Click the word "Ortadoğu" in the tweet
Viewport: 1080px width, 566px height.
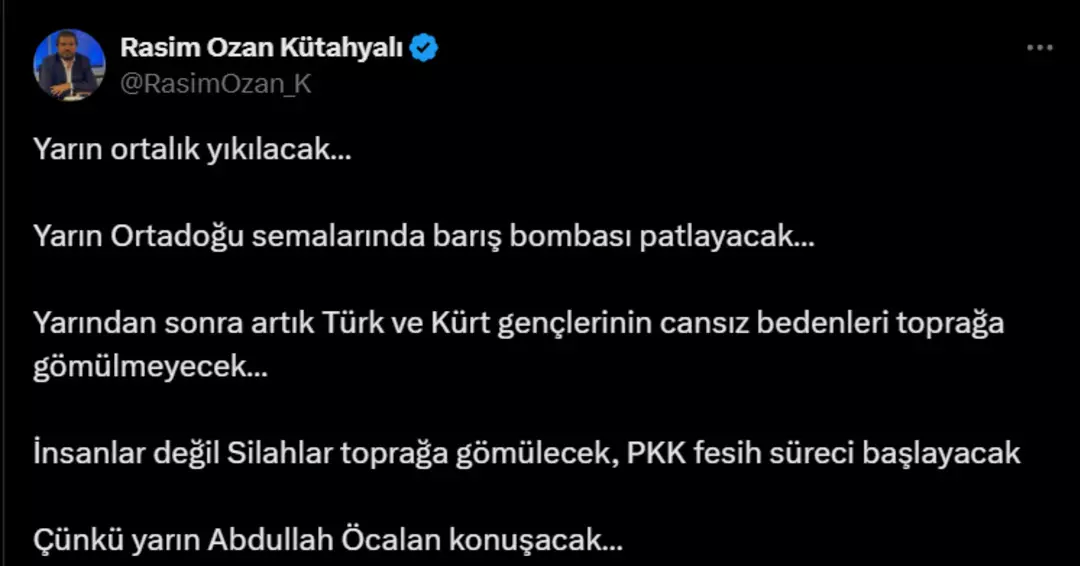tap(178, 236)
